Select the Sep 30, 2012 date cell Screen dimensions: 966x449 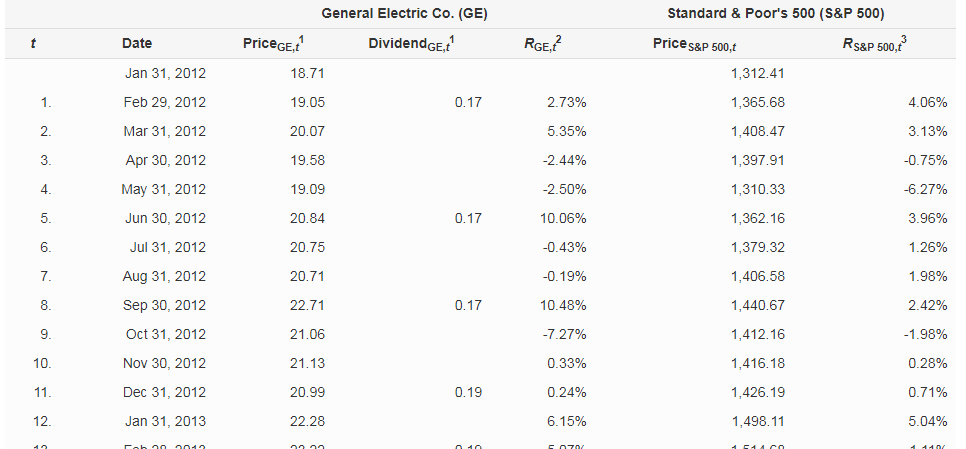tap(164, 305)
